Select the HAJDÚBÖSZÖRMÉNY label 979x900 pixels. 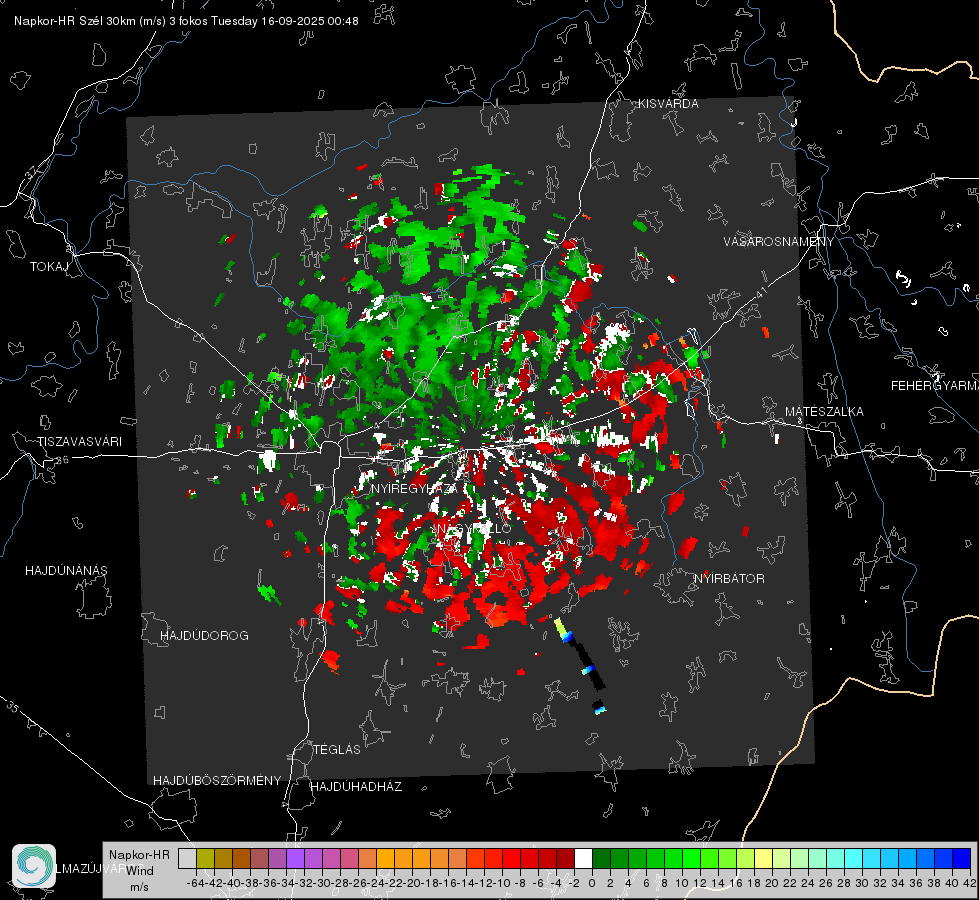click(217, 781)
